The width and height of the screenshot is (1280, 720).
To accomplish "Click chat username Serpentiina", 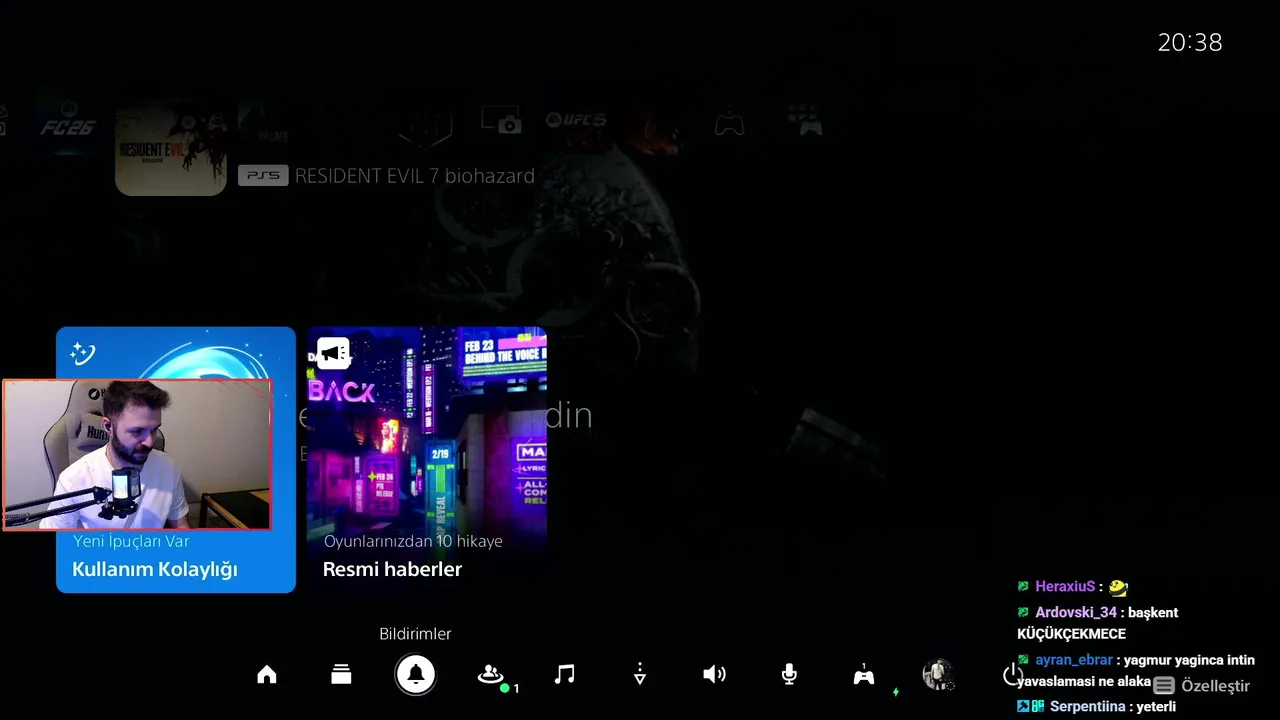I will (1089, 706).
